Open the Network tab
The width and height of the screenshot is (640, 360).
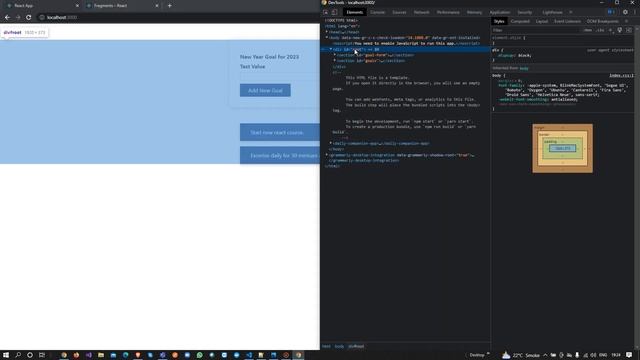422,12
